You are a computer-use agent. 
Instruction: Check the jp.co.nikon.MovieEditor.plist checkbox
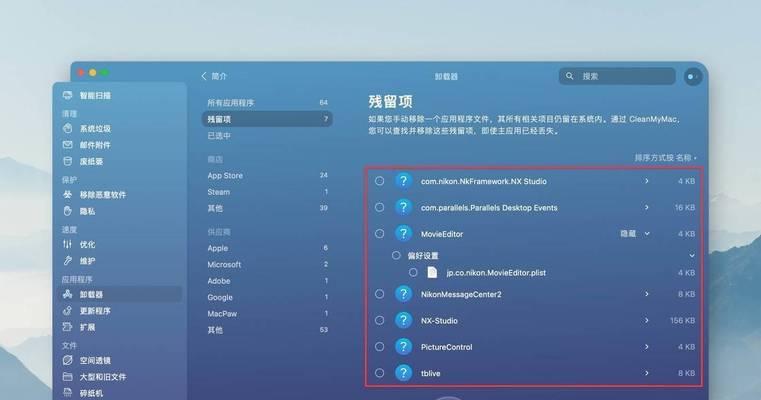tap(413, 272)
